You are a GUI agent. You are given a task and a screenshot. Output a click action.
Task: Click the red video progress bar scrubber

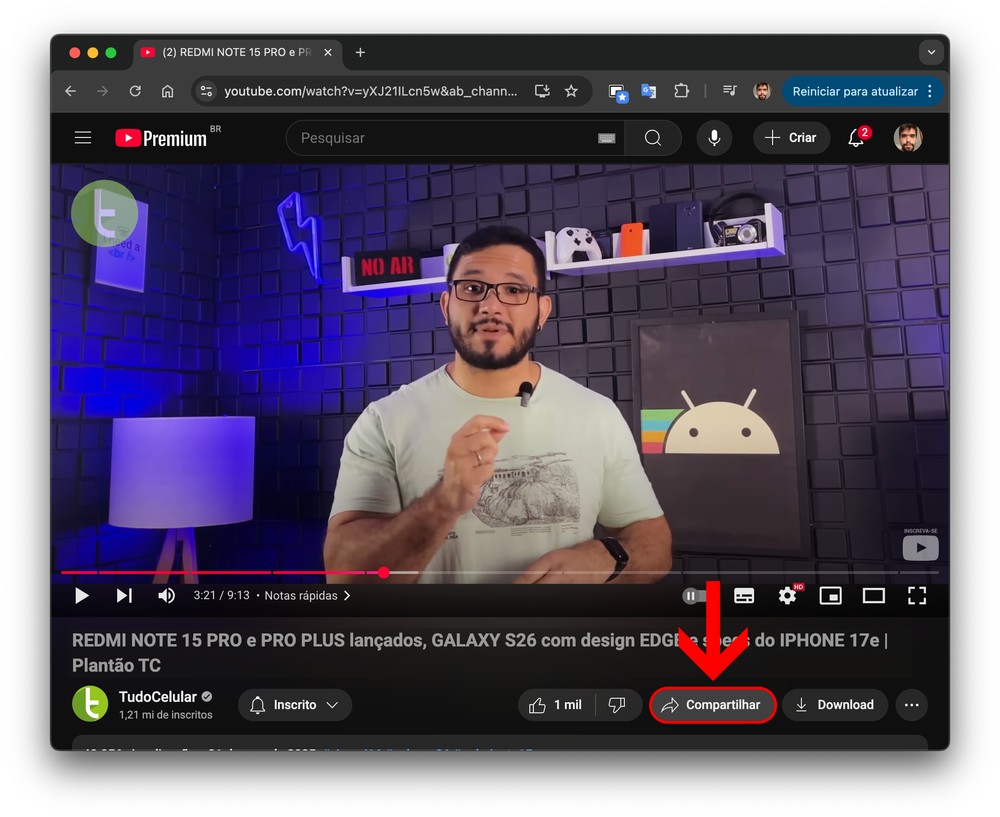pyautogui.click(x=384, y=573)
